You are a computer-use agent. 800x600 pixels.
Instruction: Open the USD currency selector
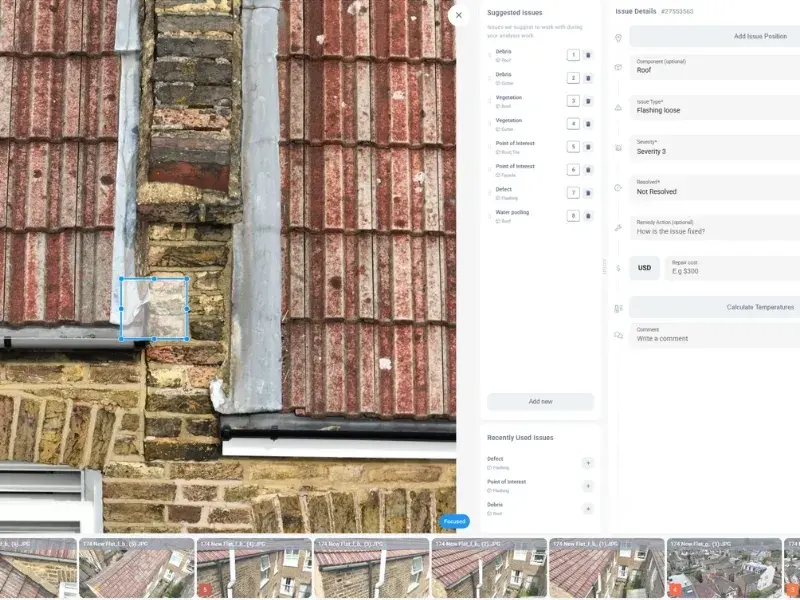tap(644, 268)
